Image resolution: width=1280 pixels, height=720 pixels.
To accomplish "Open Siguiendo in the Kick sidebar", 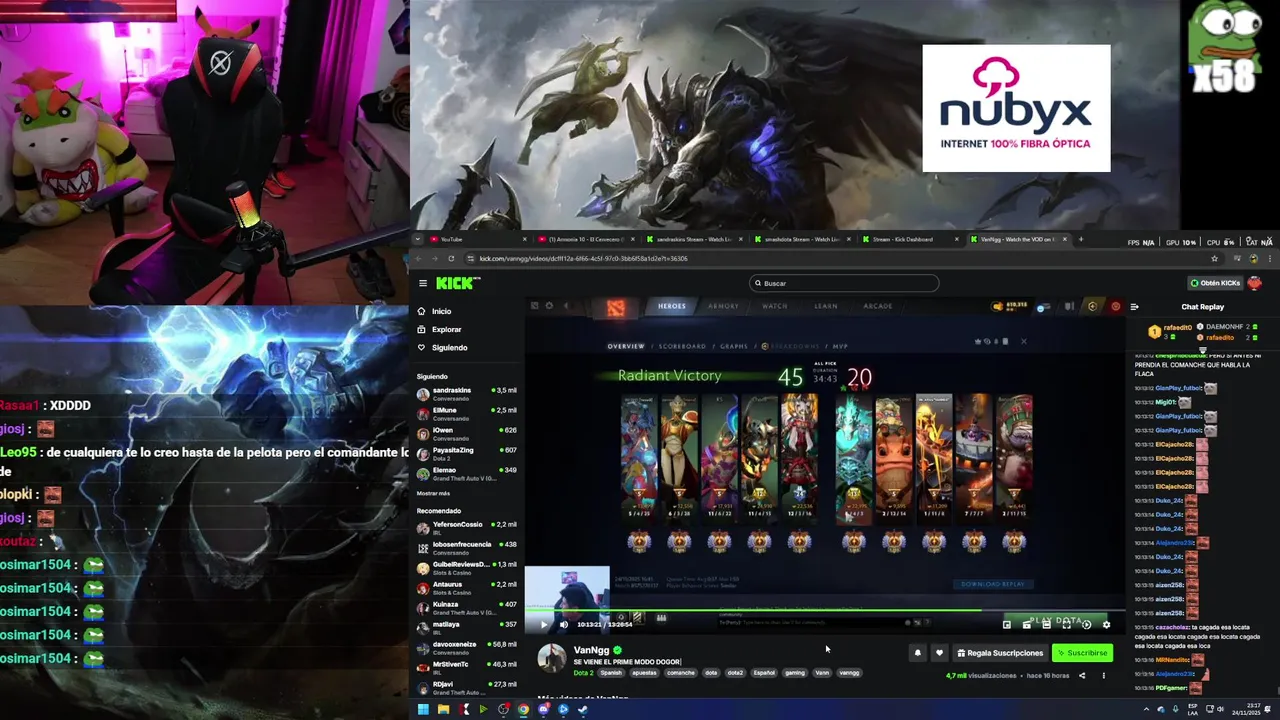I will [x=449, y=347].
